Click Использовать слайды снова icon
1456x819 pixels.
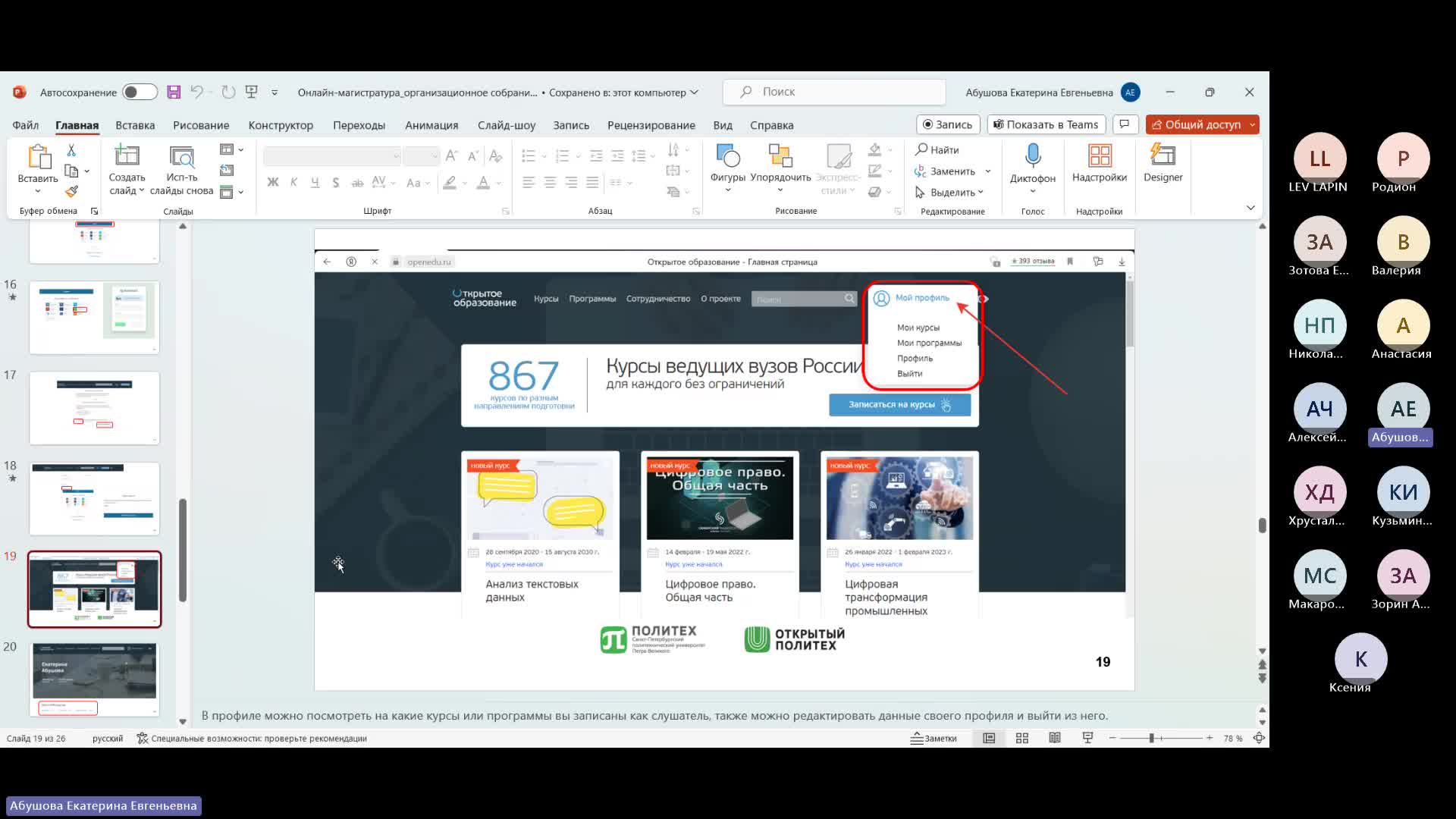click(x=181, y=155)
